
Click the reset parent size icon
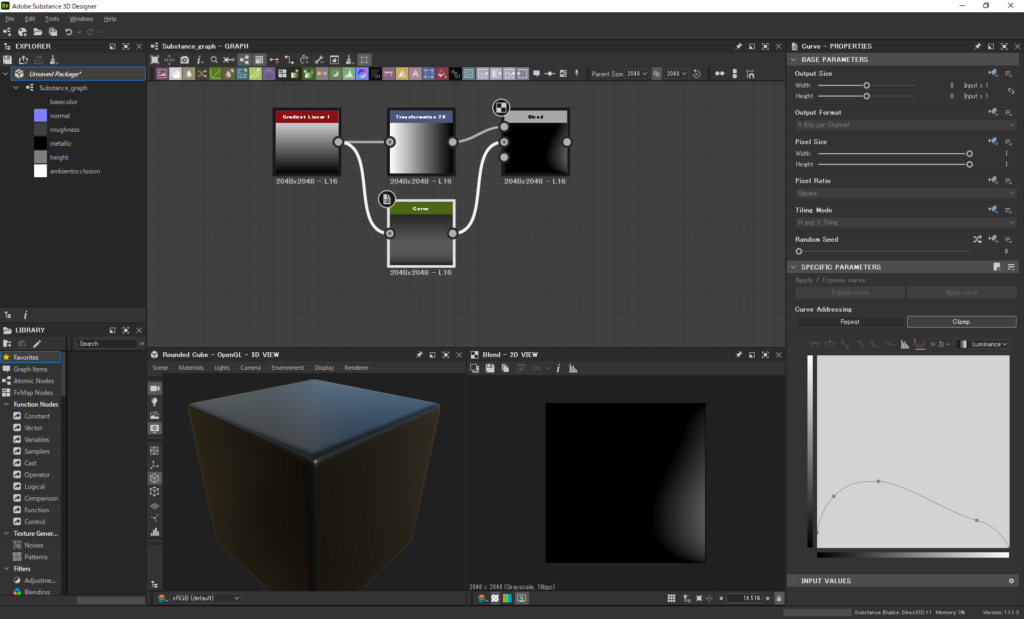697,74
